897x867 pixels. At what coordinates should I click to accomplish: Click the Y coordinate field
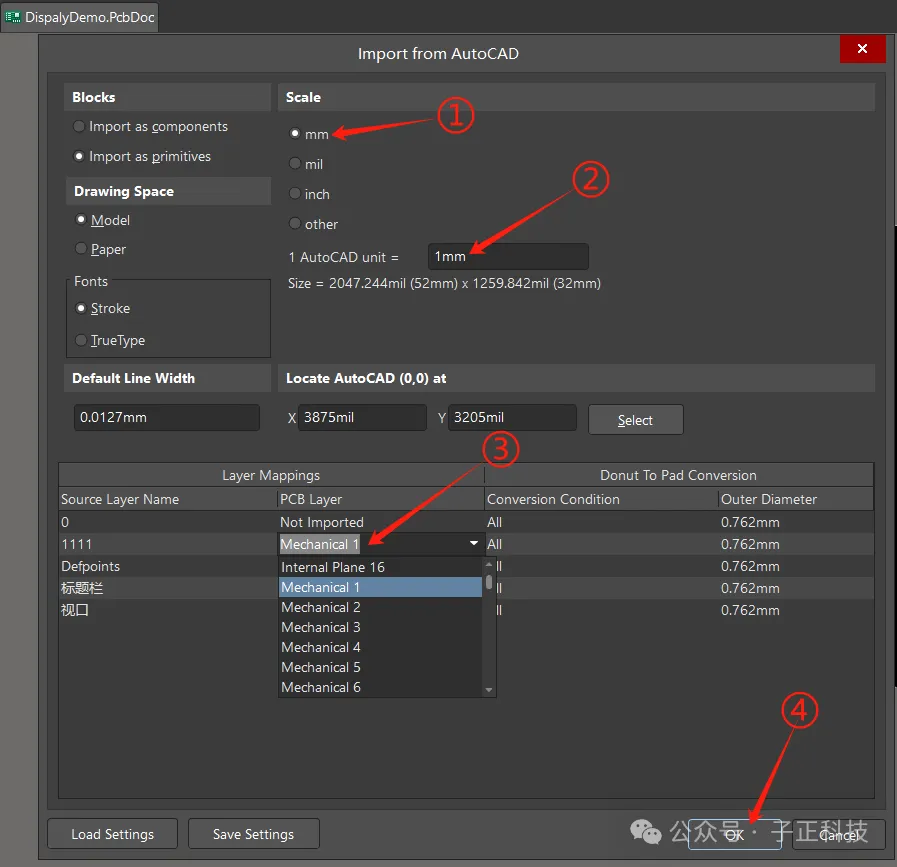tap(512, 417)
